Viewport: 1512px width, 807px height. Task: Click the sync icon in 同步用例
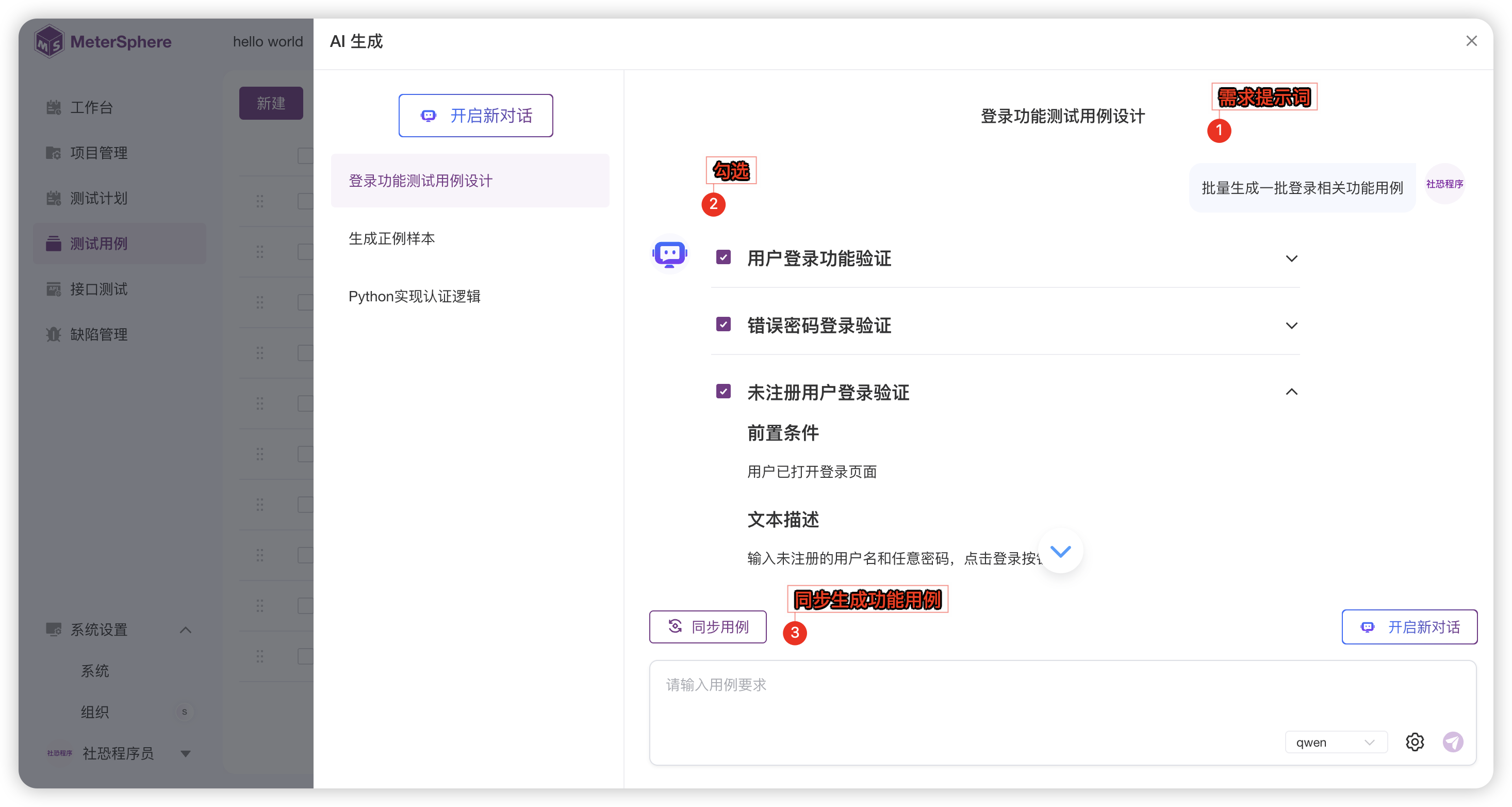click(x=675, y=626)
